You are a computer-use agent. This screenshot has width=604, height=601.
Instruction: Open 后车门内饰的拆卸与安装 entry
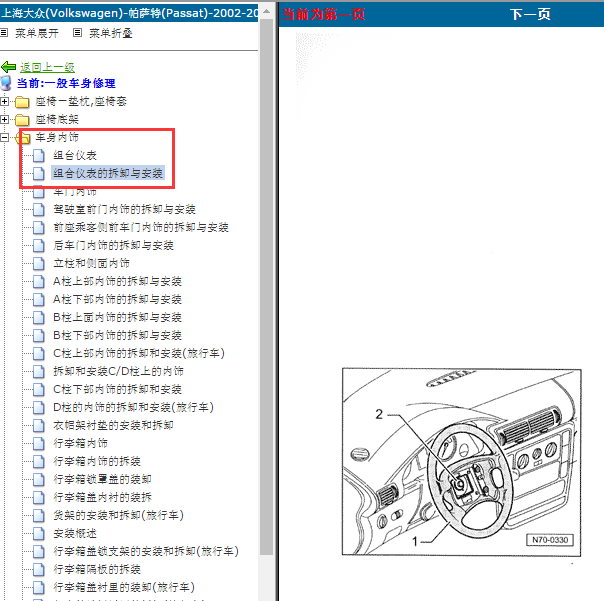coord(114,245)
